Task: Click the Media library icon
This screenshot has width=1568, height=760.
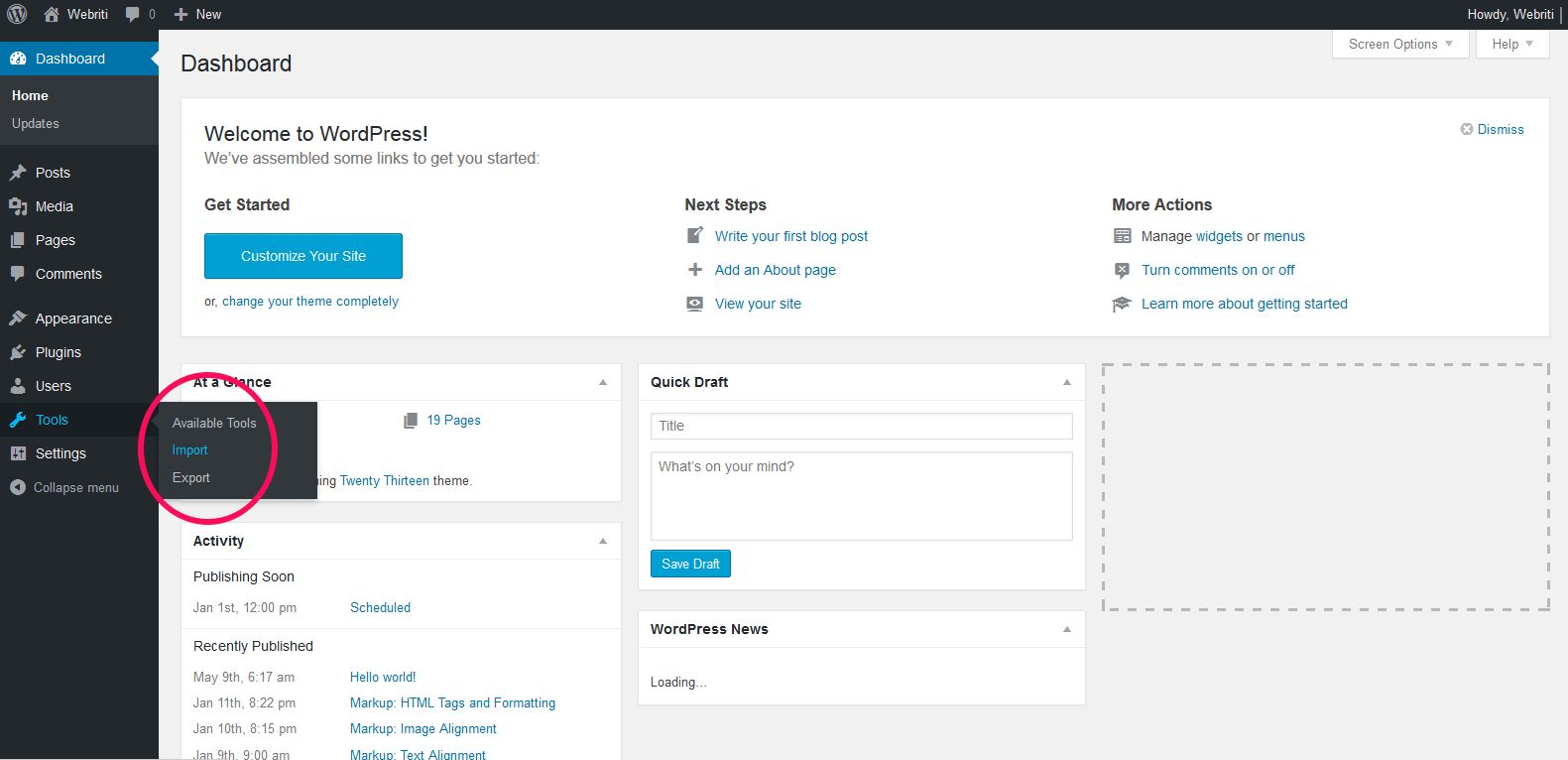Action: (x=18, y=206)
